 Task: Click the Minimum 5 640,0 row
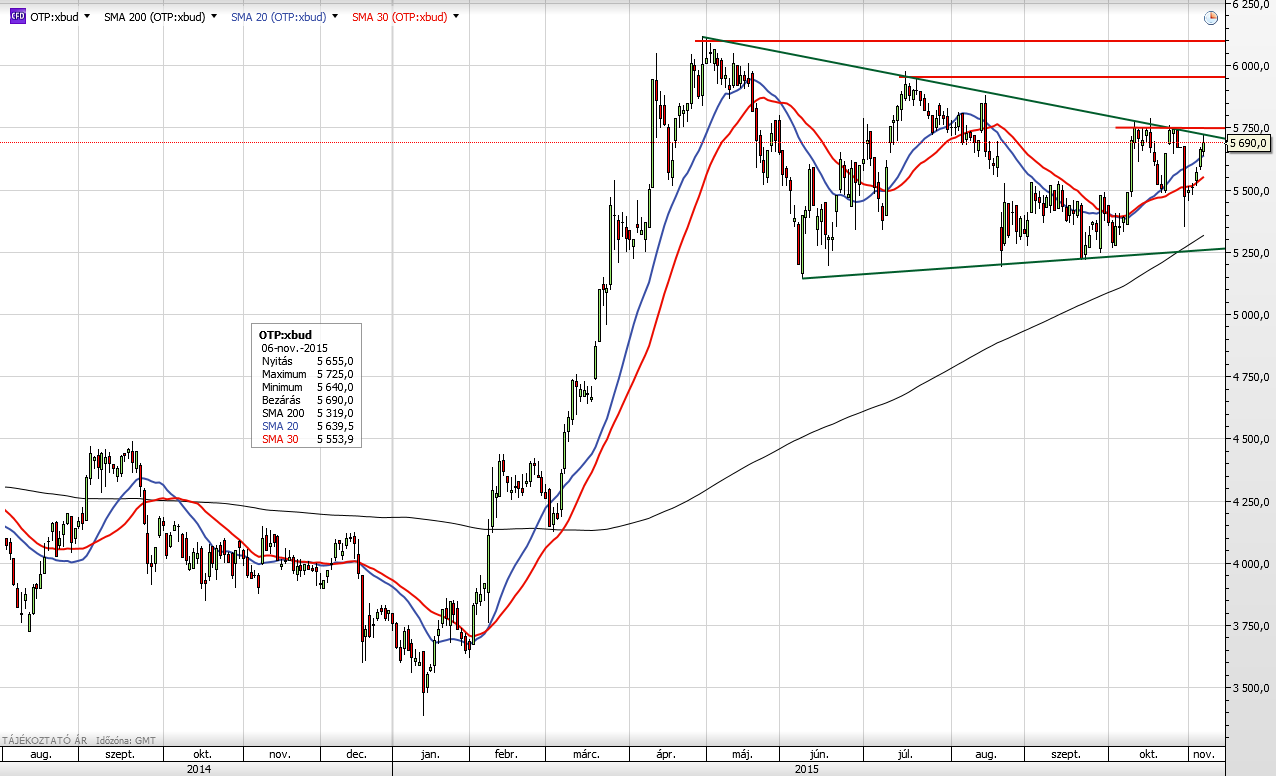coord(307,386)
